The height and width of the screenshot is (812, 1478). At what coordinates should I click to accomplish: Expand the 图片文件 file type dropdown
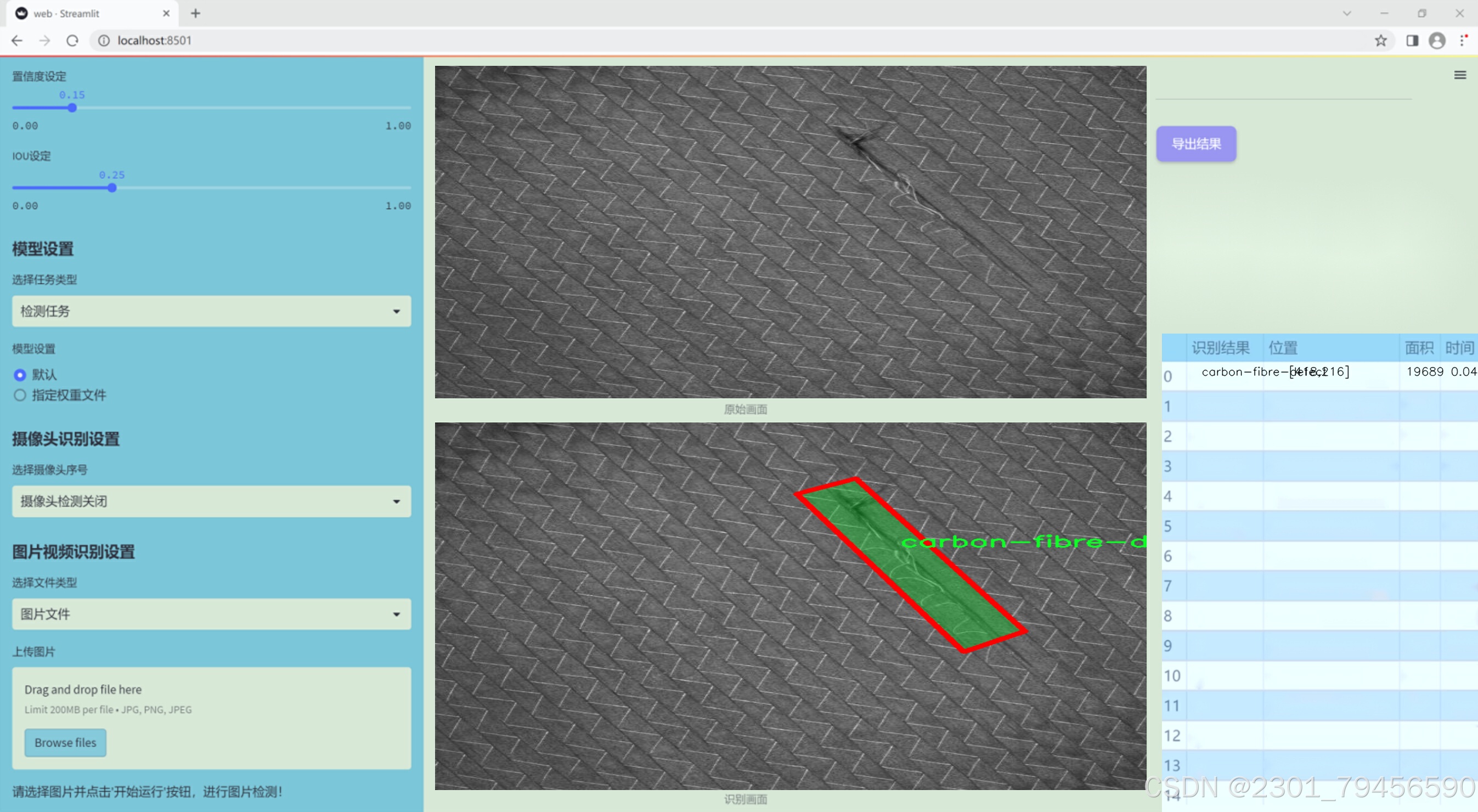211,614
